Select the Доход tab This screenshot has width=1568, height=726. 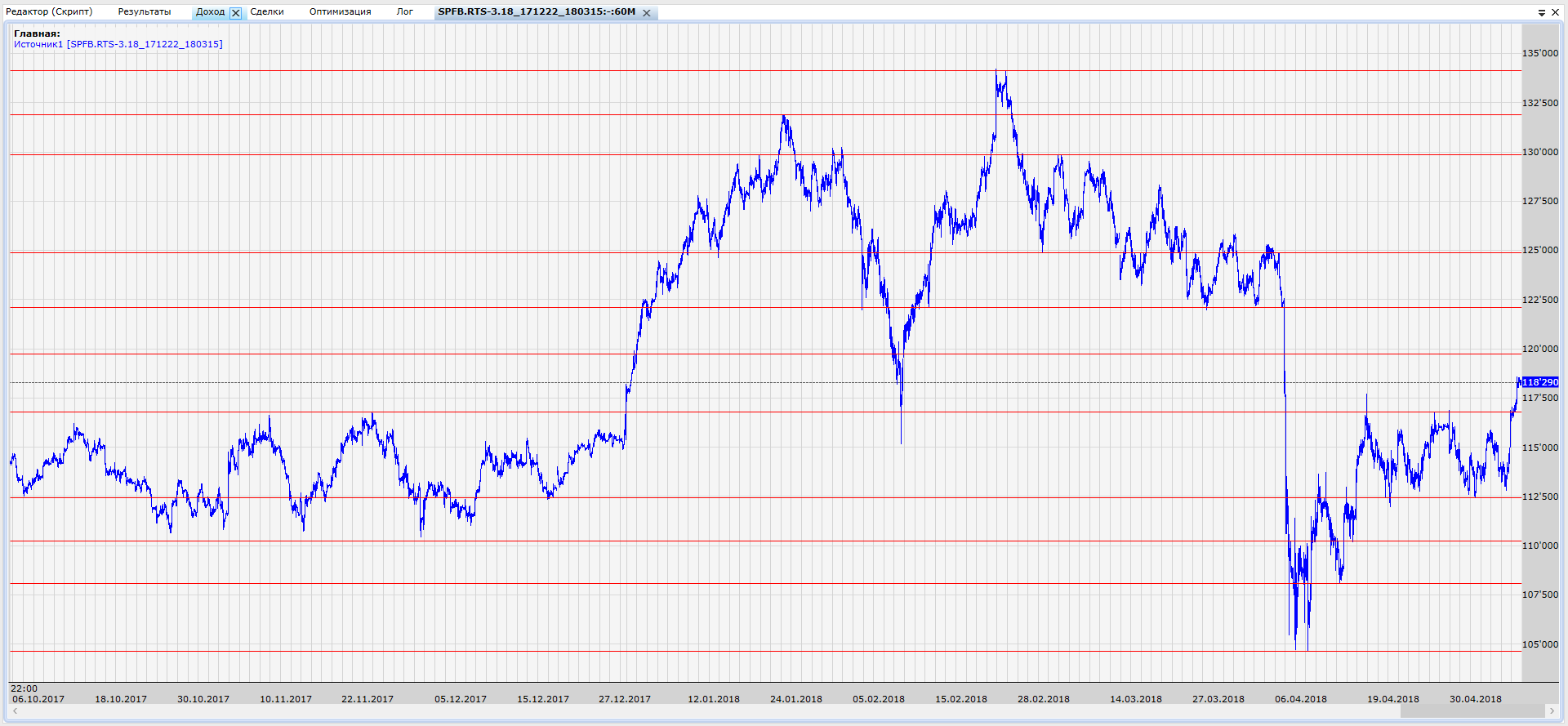tap(210, 11)
